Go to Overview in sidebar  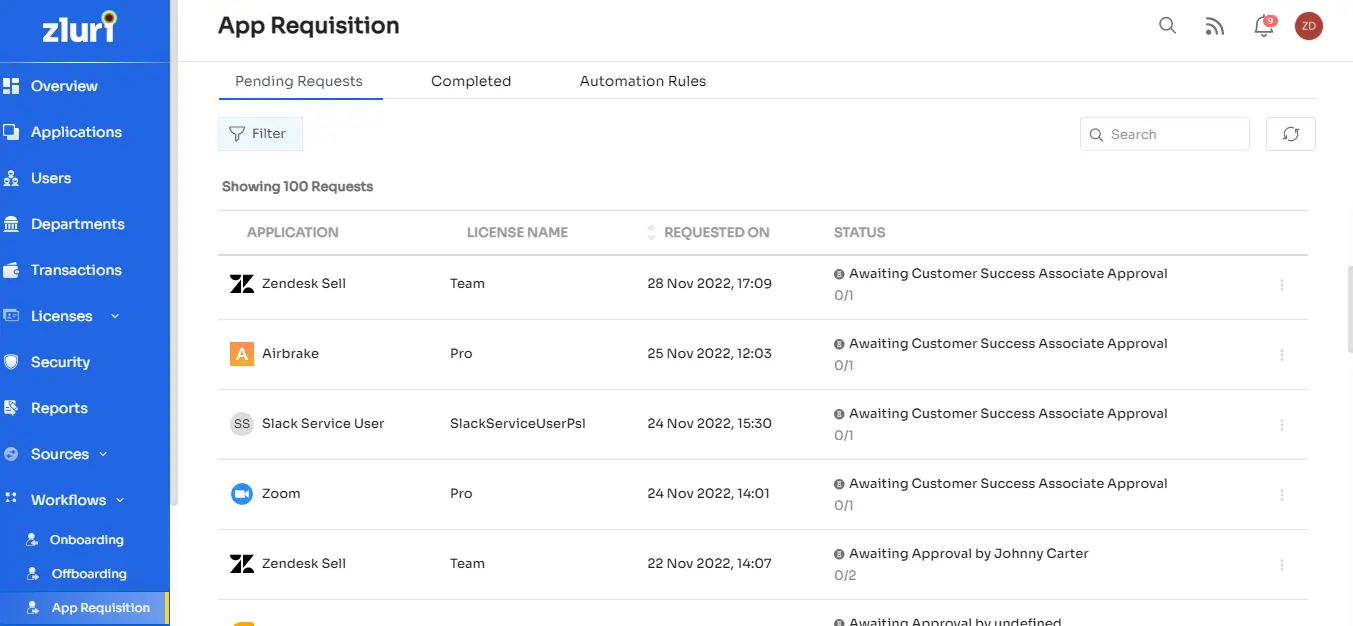[64, 86]
